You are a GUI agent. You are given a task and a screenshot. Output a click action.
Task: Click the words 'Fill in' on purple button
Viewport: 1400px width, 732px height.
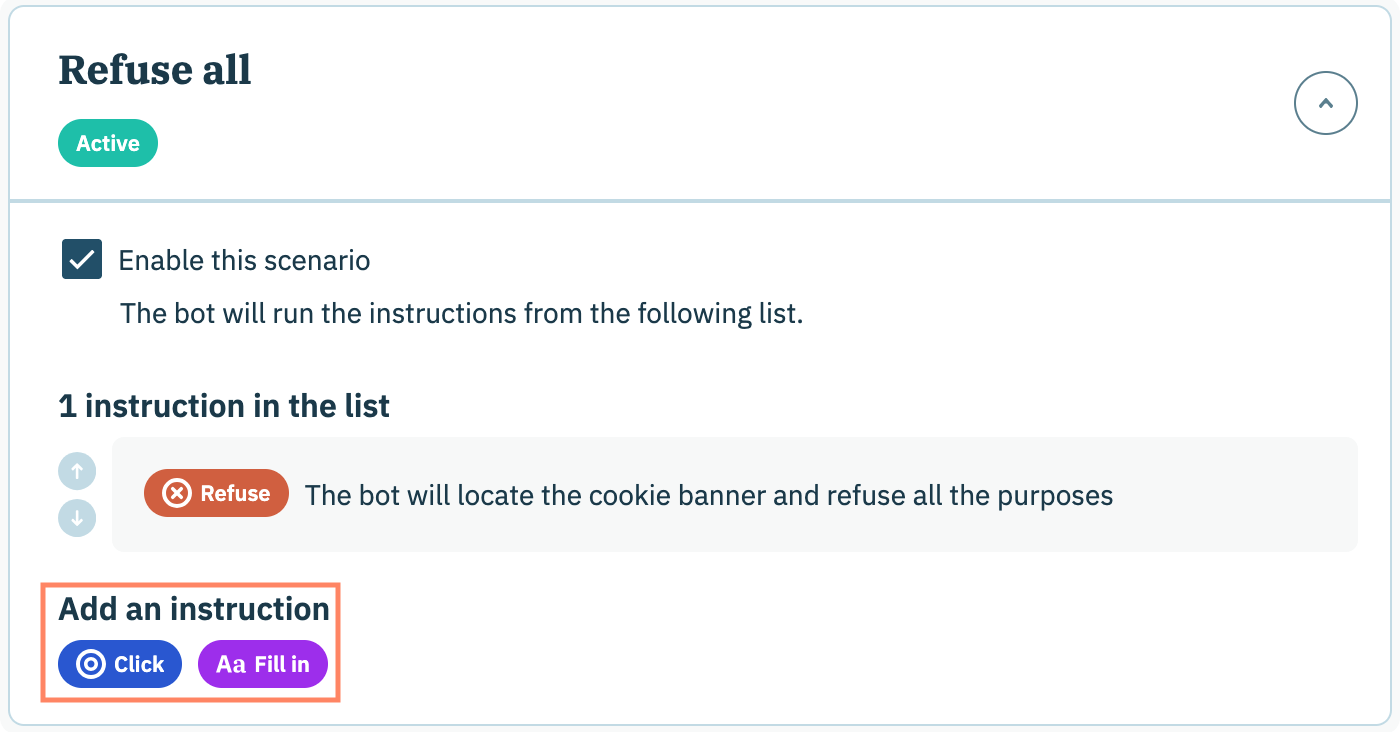(x=282, y=664)
